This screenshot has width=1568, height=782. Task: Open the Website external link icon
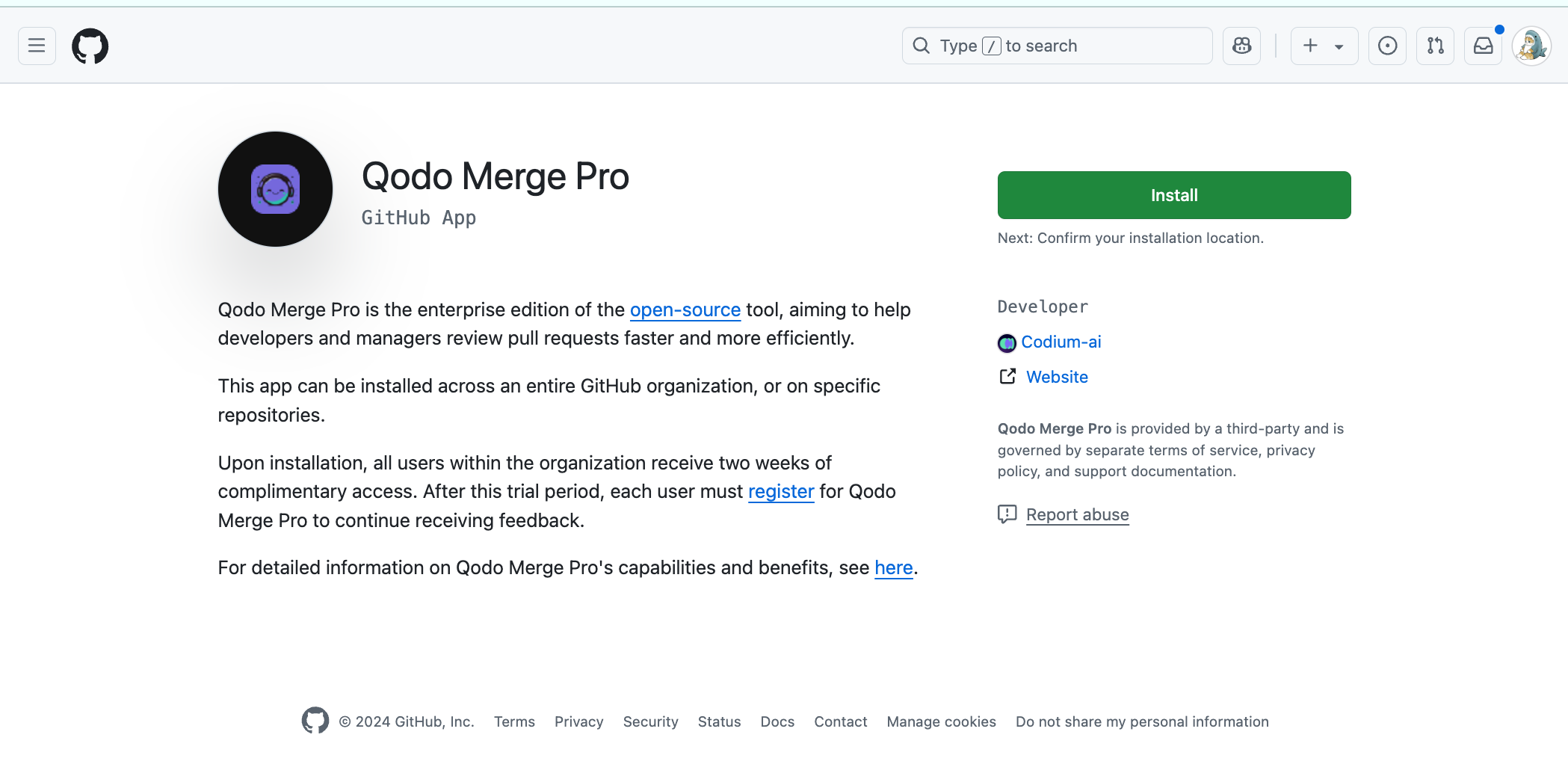click(1007, 377)
